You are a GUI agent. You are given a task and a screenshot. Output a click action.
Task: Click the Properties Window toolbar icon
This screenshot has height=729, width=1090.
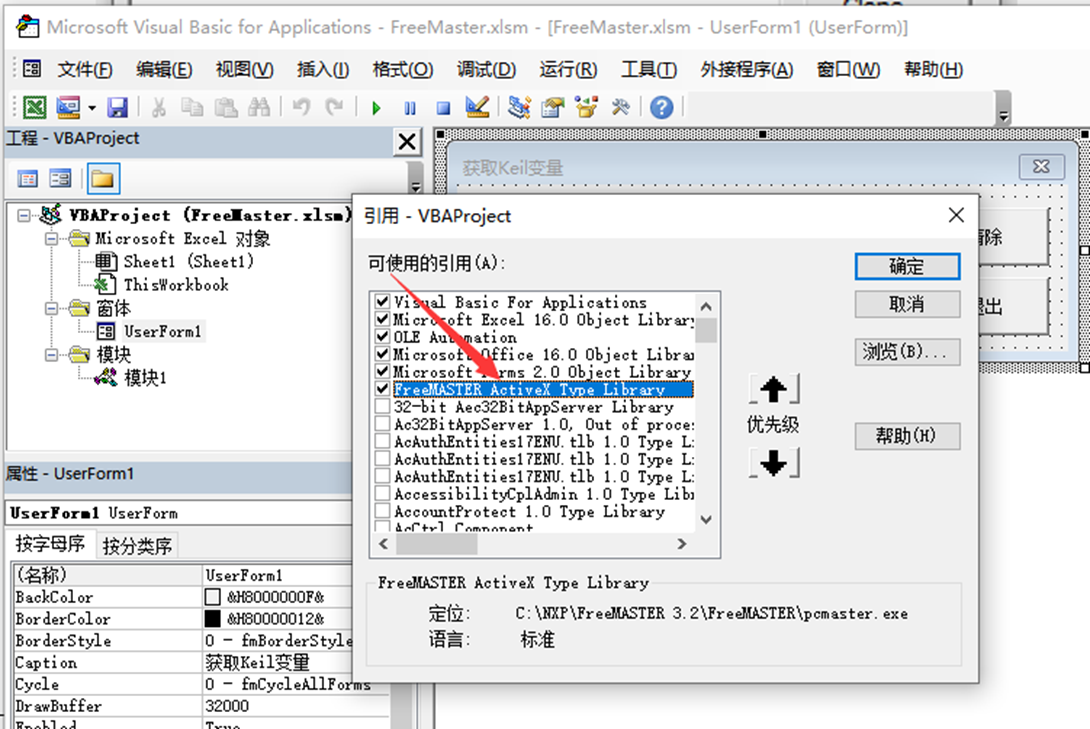click(x=553, y=107)
